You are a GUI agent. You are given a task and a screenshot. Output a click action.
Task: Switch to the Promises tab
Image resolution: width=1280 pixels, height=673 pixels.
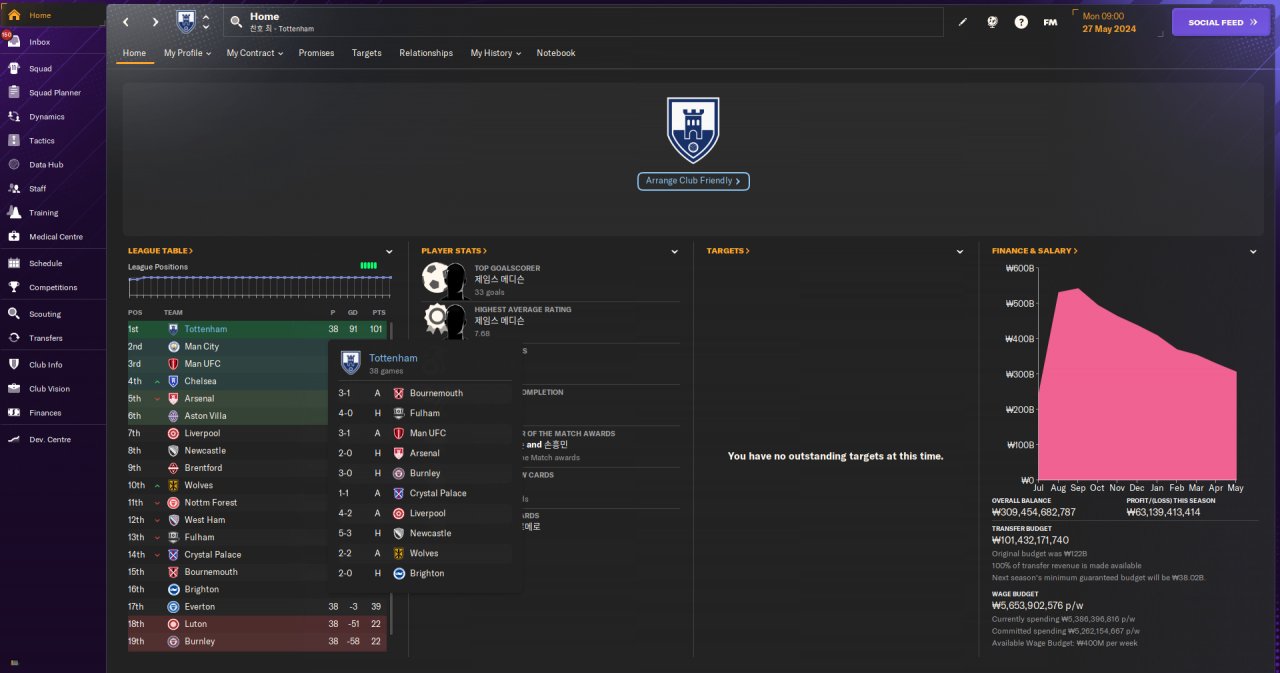[316, 53]
